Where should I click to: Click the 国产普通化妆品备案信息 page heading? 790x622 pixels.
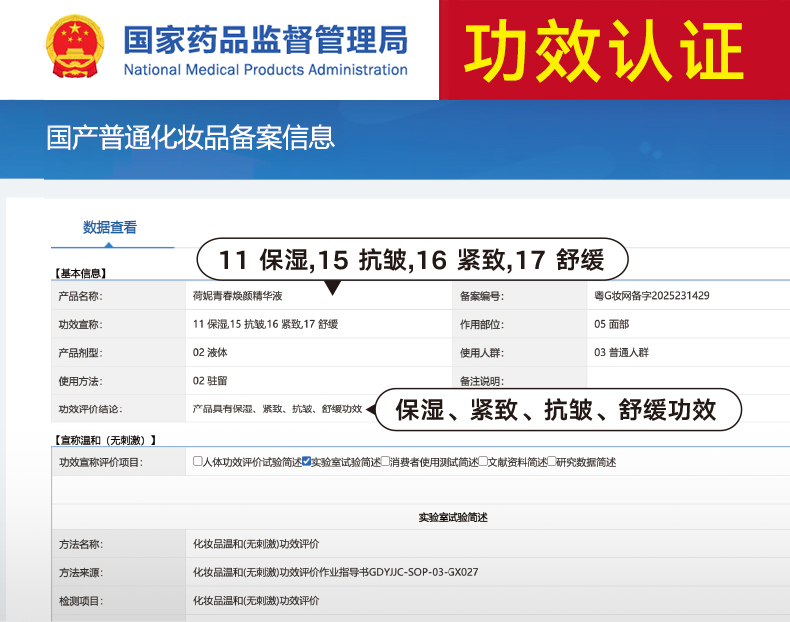[191, 137]
